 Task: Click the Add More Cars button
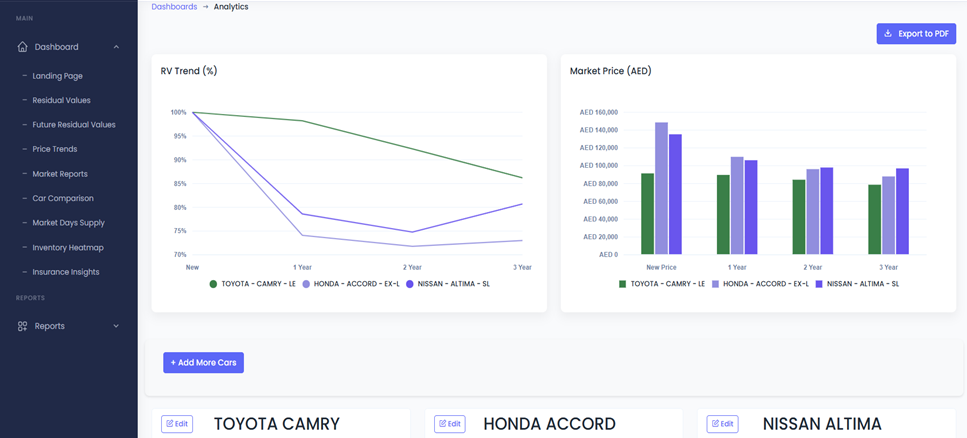click(x=203, y=362)
